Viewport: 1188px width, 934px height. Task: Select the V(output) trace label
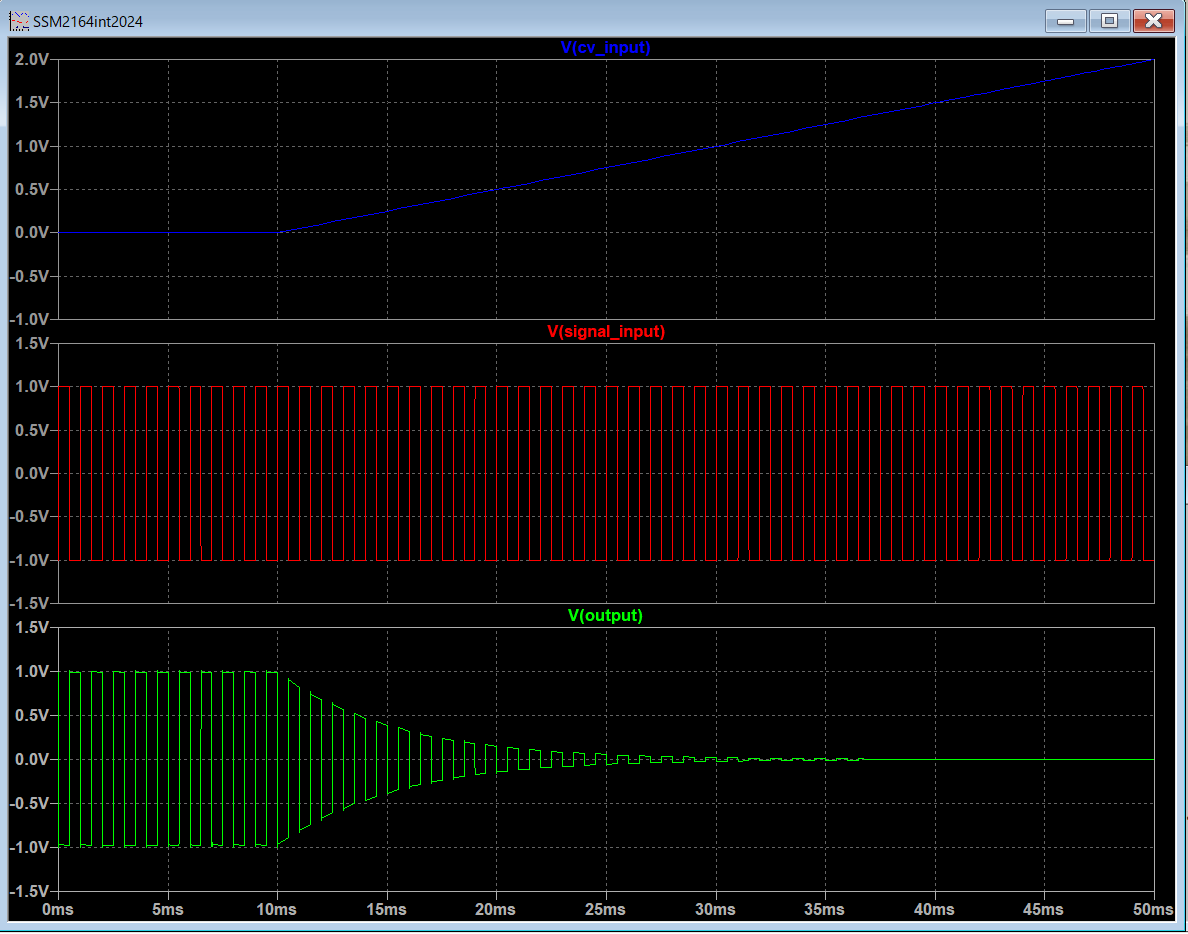(x=605, y=616)
